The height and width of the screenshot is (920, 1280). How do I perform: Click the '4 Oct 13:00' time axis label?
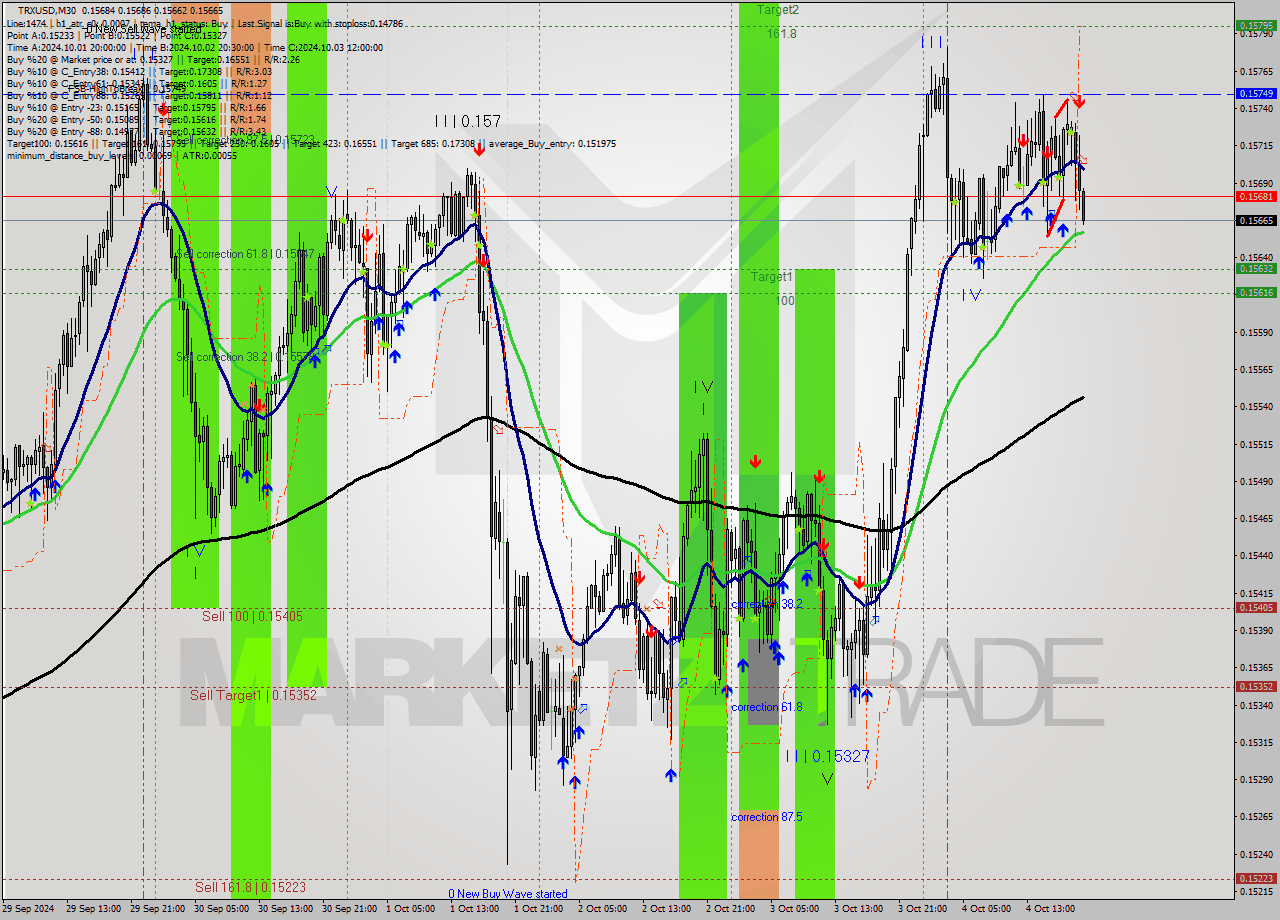tap(1051, 909)
